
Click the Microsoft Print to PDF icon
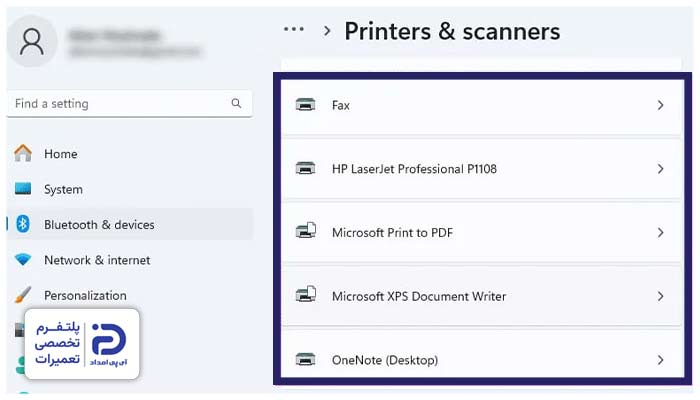(x=306, y=231)
